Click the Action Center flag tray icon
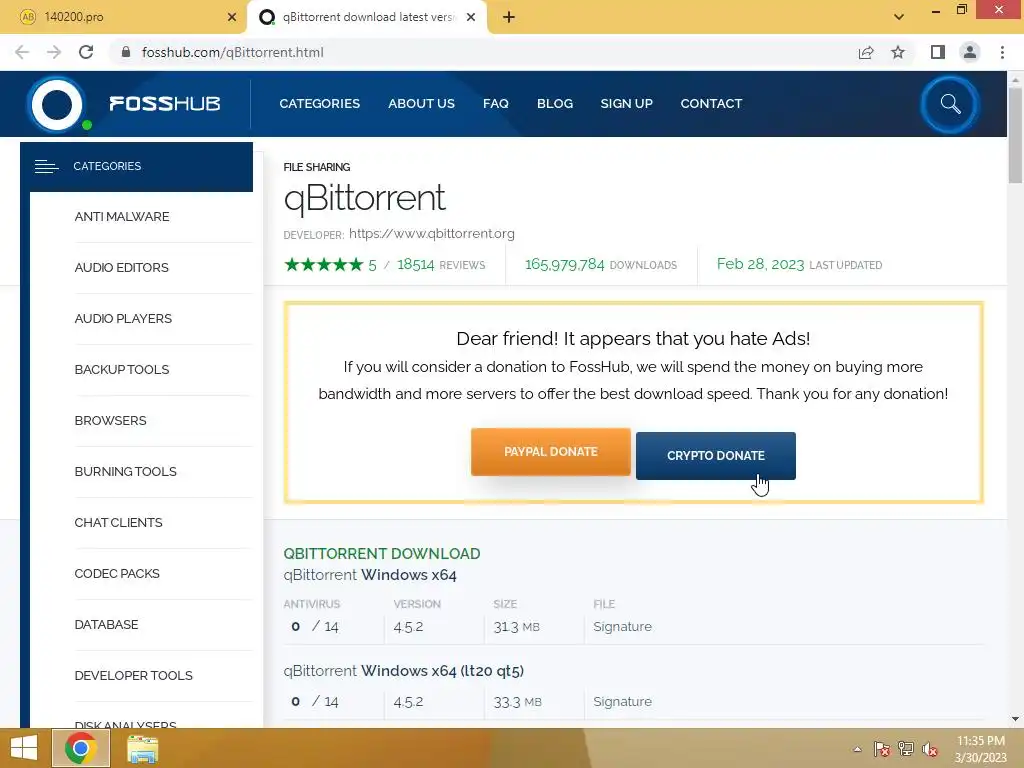The width and height of the screenshot is (1024, 768). [x=882, y=749]
